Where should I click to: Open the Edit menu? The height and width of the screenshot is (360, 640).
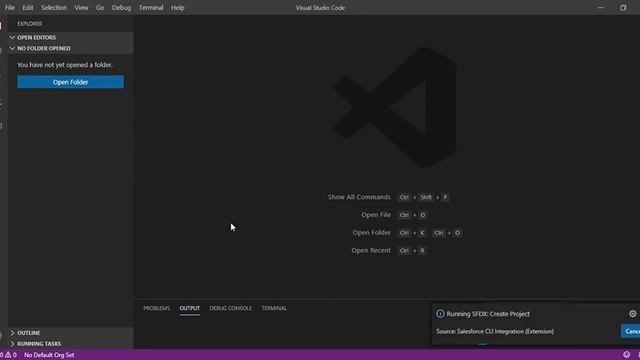pyautogui.click(x=28, y=8)
